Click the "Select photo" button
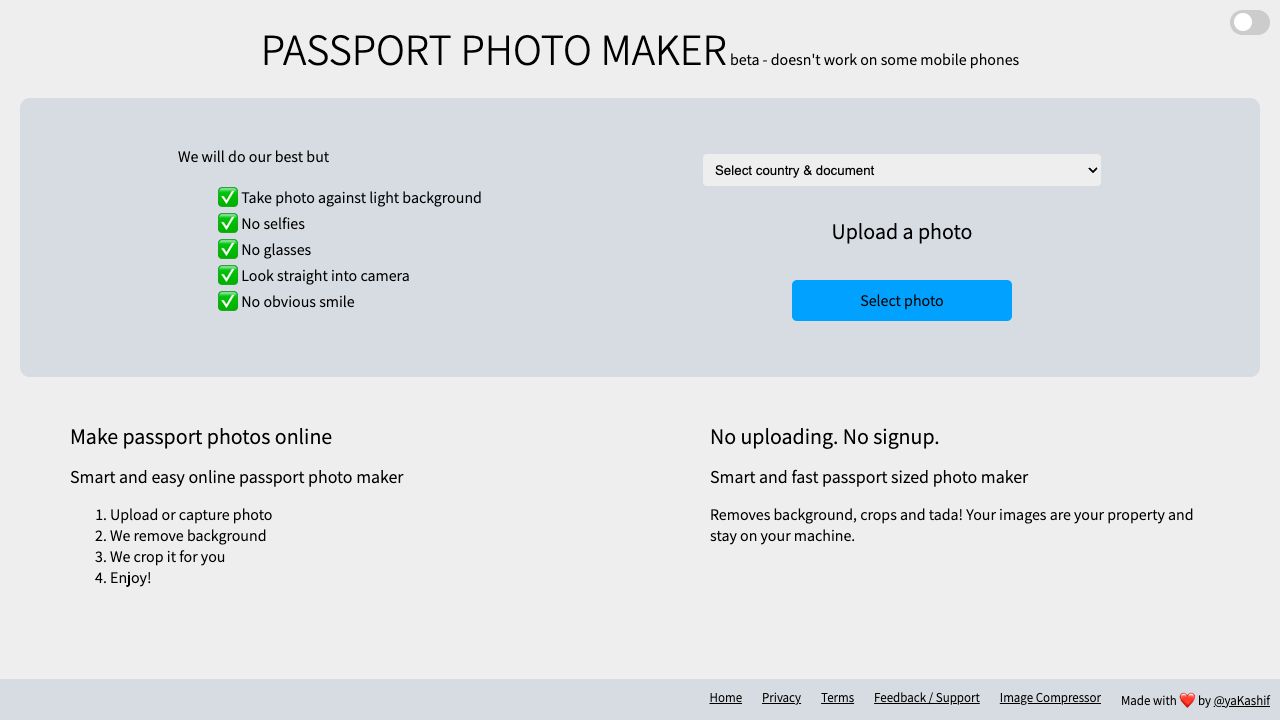The height and width of the screenshot is (720, 1280). tap(901, 300)
